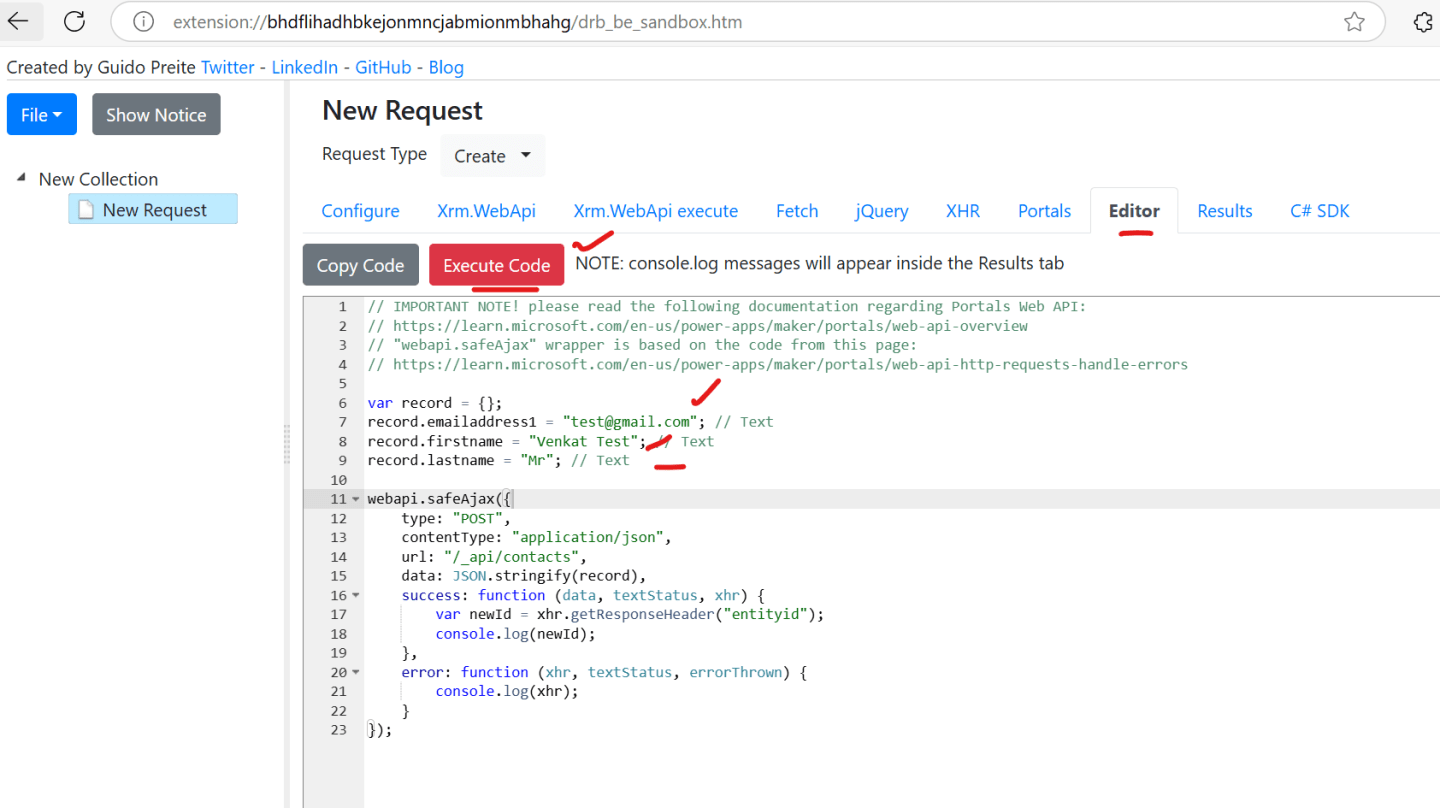Click the Copy Code button
This screenshot has width=1440, height=808.
360,264
